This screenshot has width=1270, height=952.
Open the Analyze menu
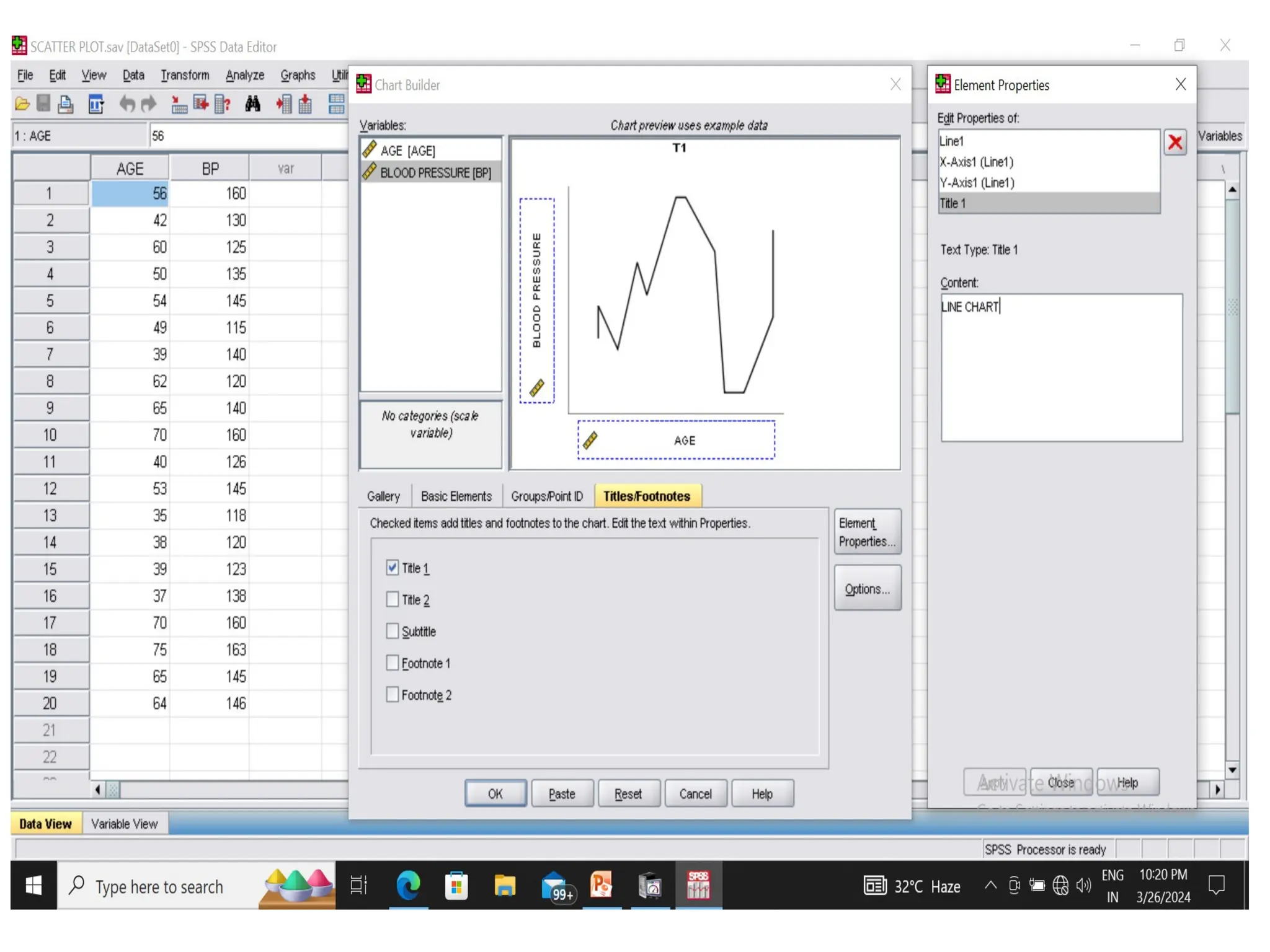244,76
